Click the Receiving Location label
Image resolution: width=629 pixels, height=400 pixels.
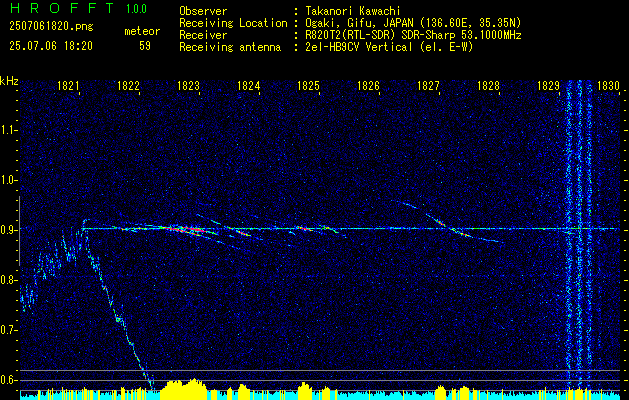233,23
